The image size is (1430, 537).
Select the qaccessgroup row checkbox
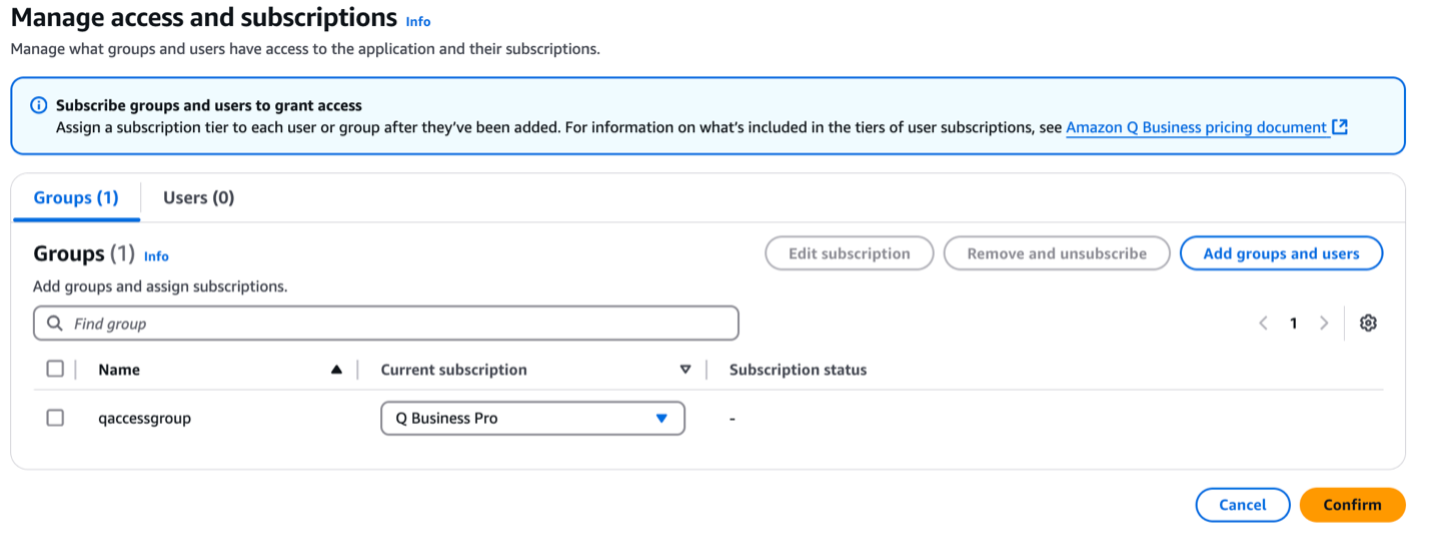tap(55, 418)
